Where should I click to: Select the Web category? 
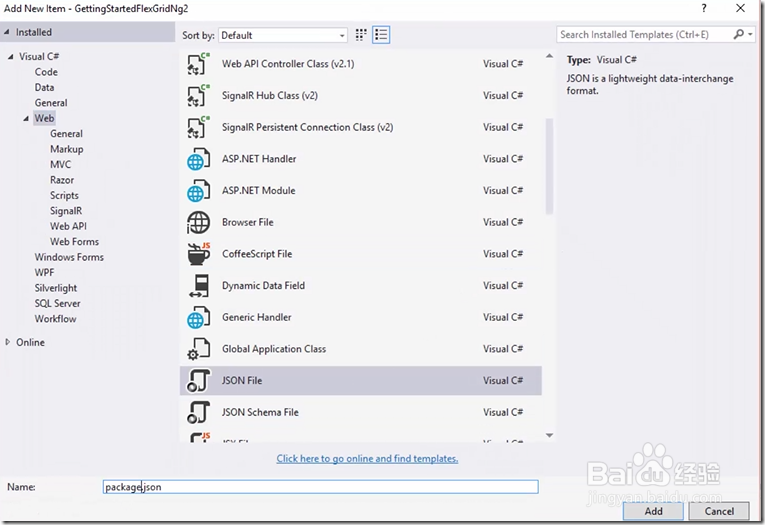pyautogui.click(x=44, y=119)
